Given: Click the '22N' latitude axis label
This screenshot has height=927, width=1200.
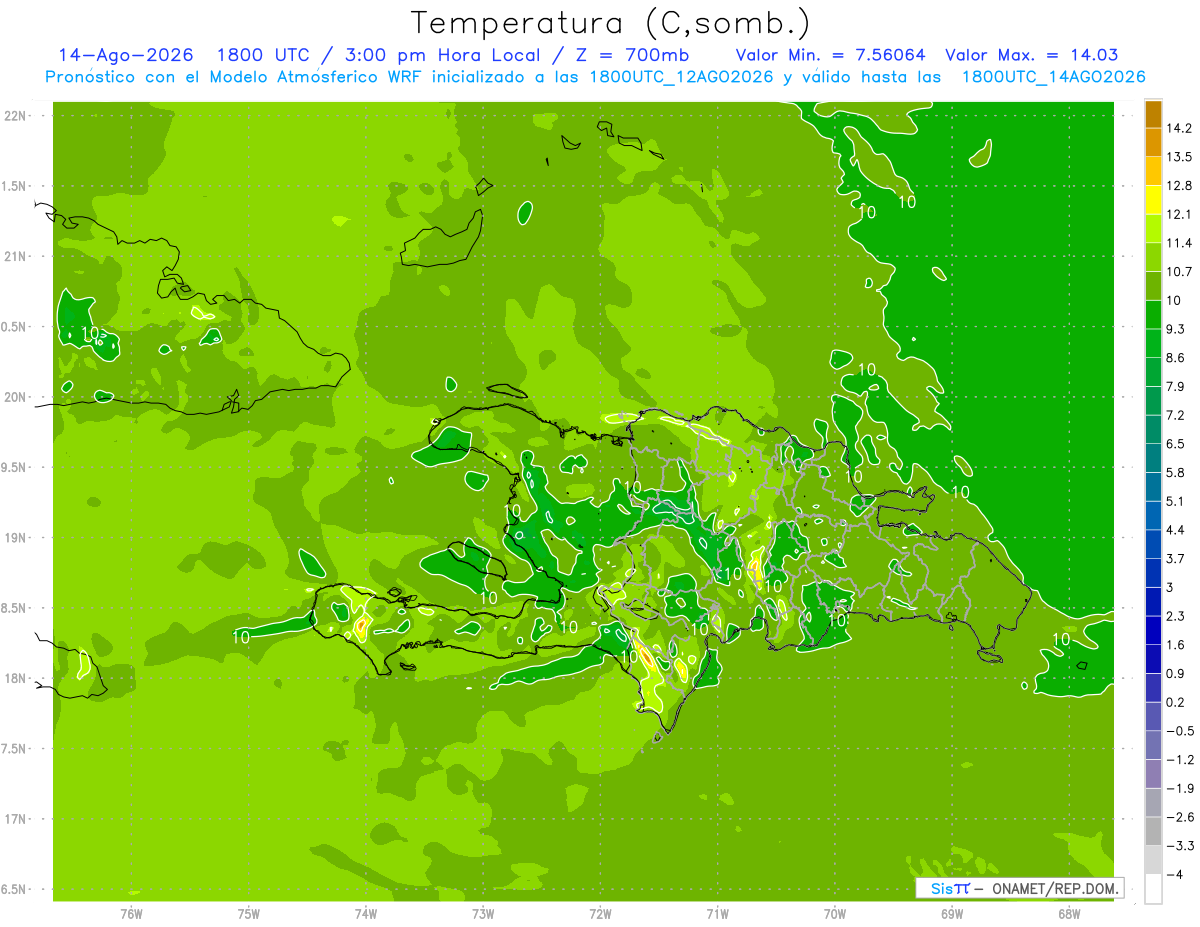Looking at the screenshot, I should [16, 115].
